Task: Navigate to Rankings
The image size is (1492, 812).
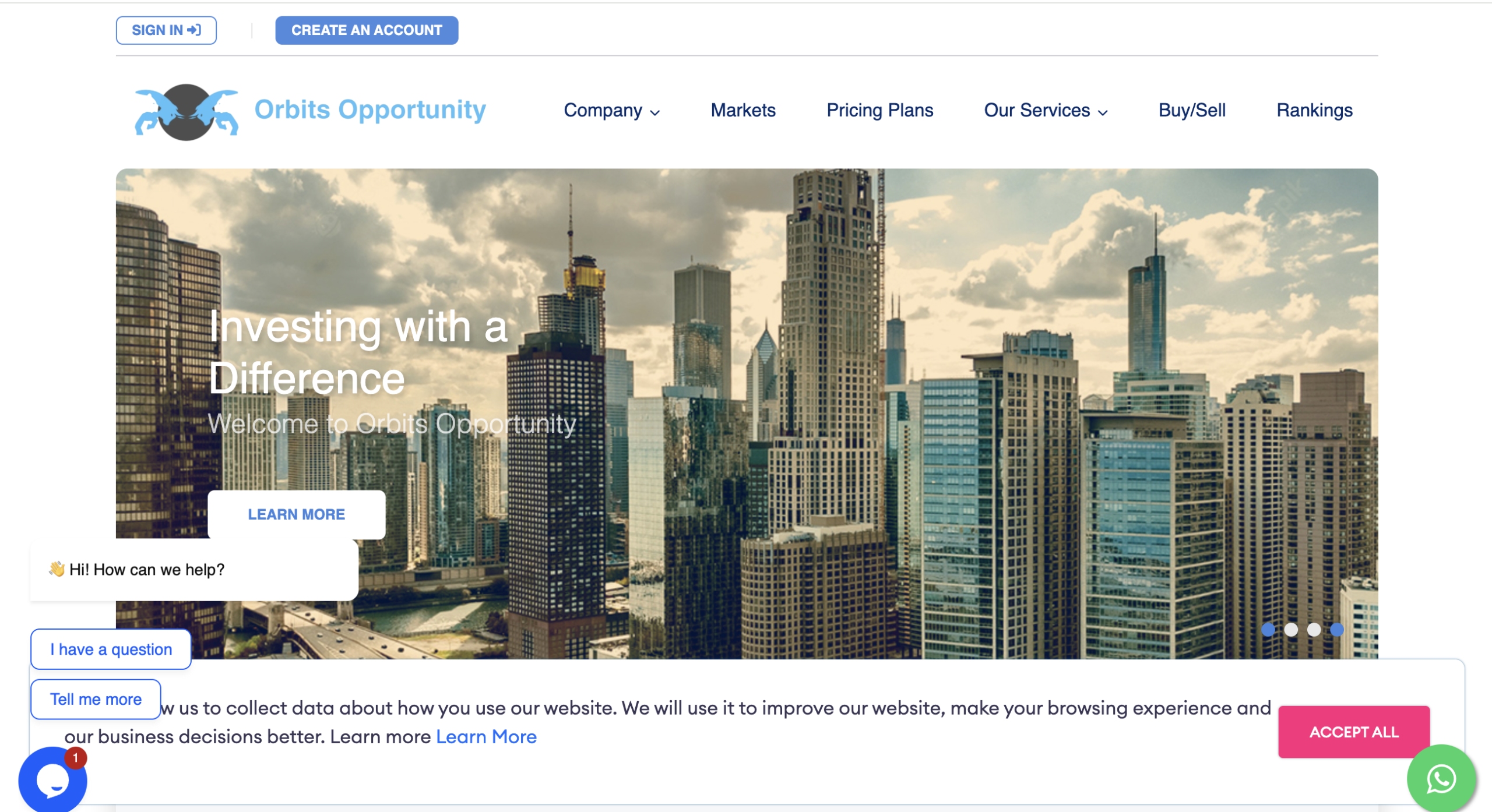Action: click(x=1314, y=110)
